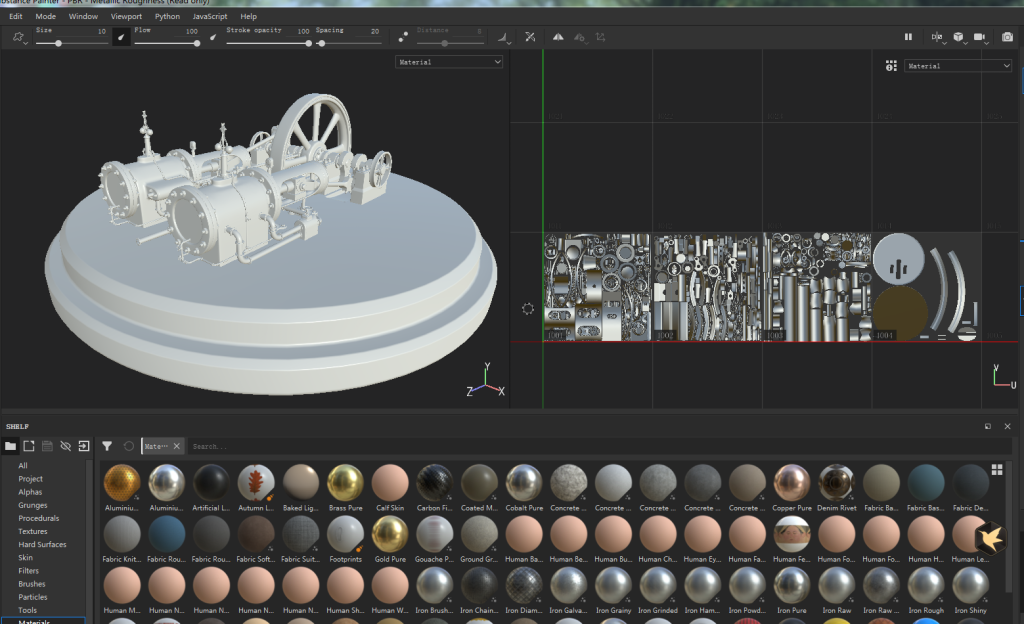Viewport: 1024px width, 624px height.
Task: Click the shelf folder view icon
Action: pyautogui.click(x=10, y=446)
